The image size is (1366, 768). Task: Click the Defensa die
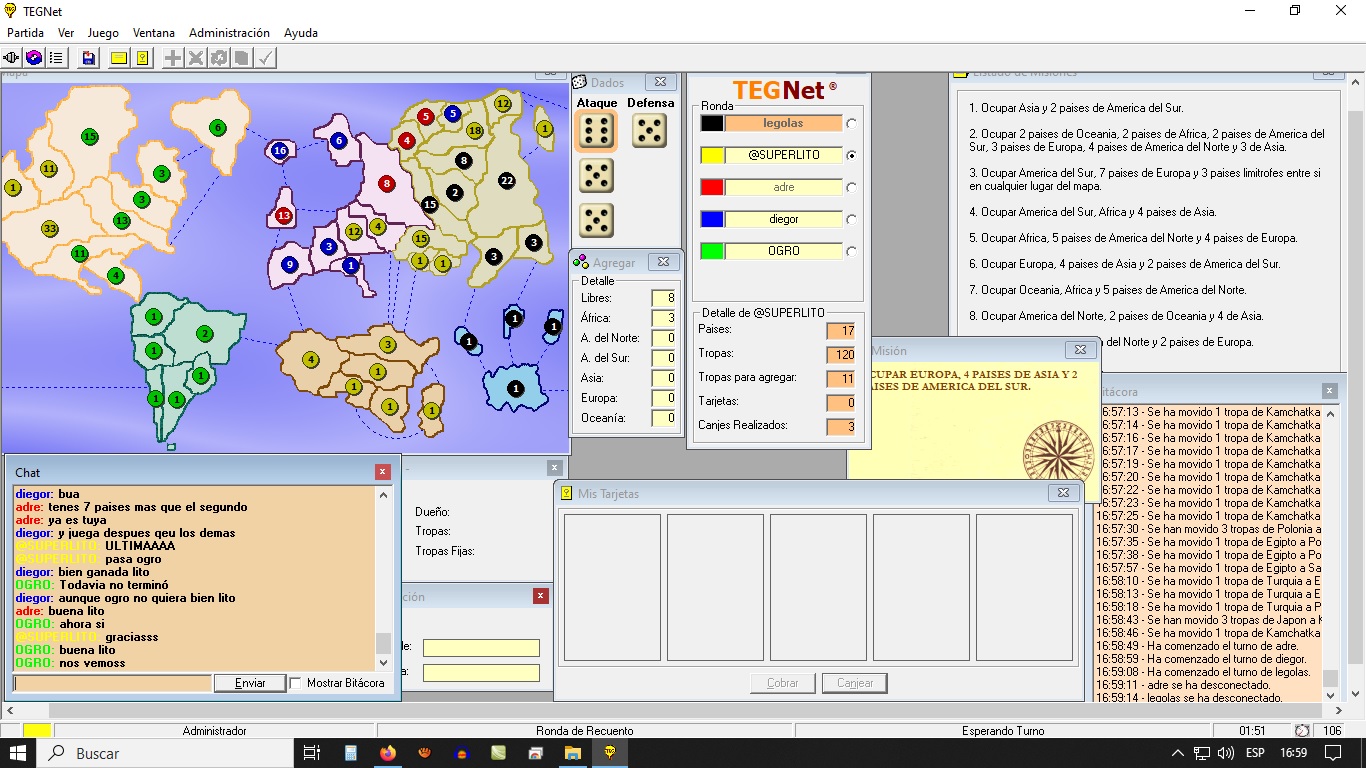click(650, 131)
